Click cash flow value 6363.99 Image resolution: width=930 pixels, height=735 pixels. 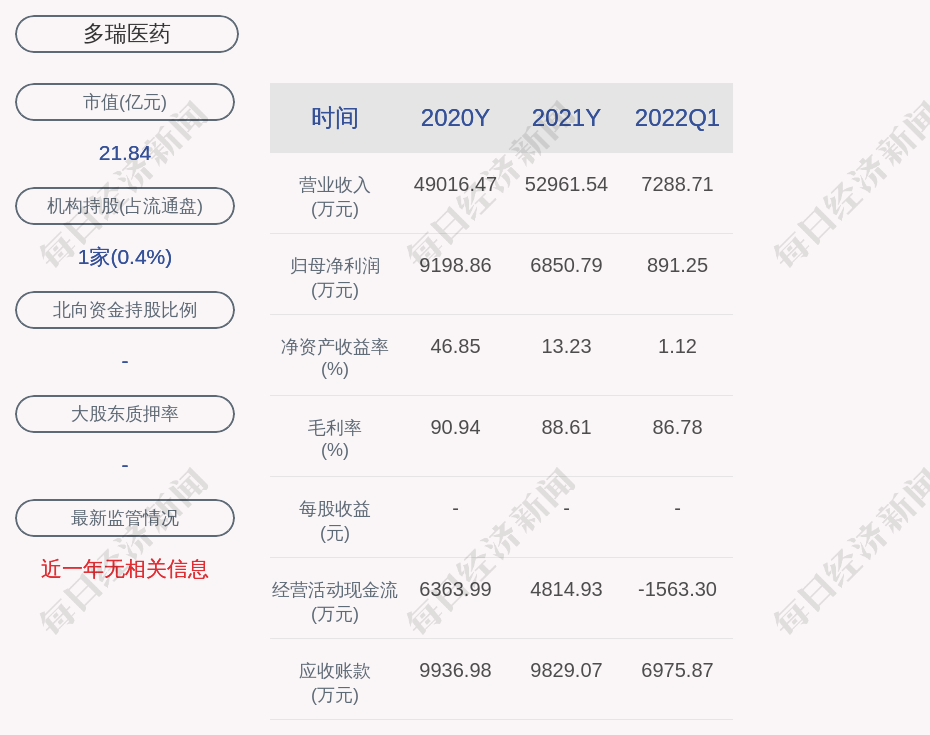(455, 589)
